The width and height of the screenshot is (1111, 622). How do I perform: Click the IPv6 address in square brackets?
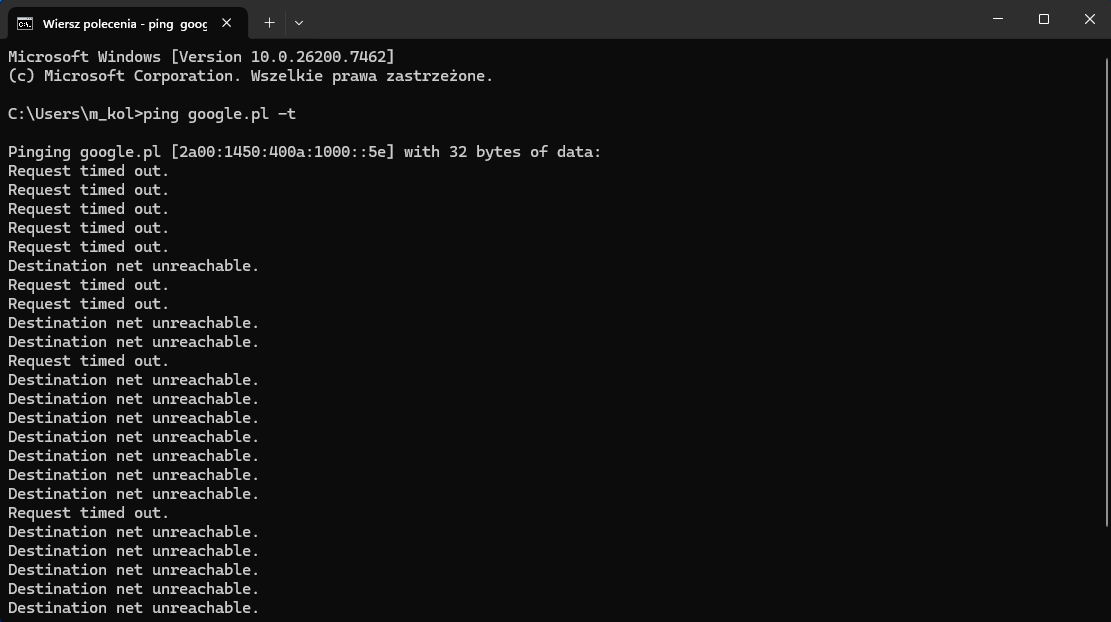282,152
